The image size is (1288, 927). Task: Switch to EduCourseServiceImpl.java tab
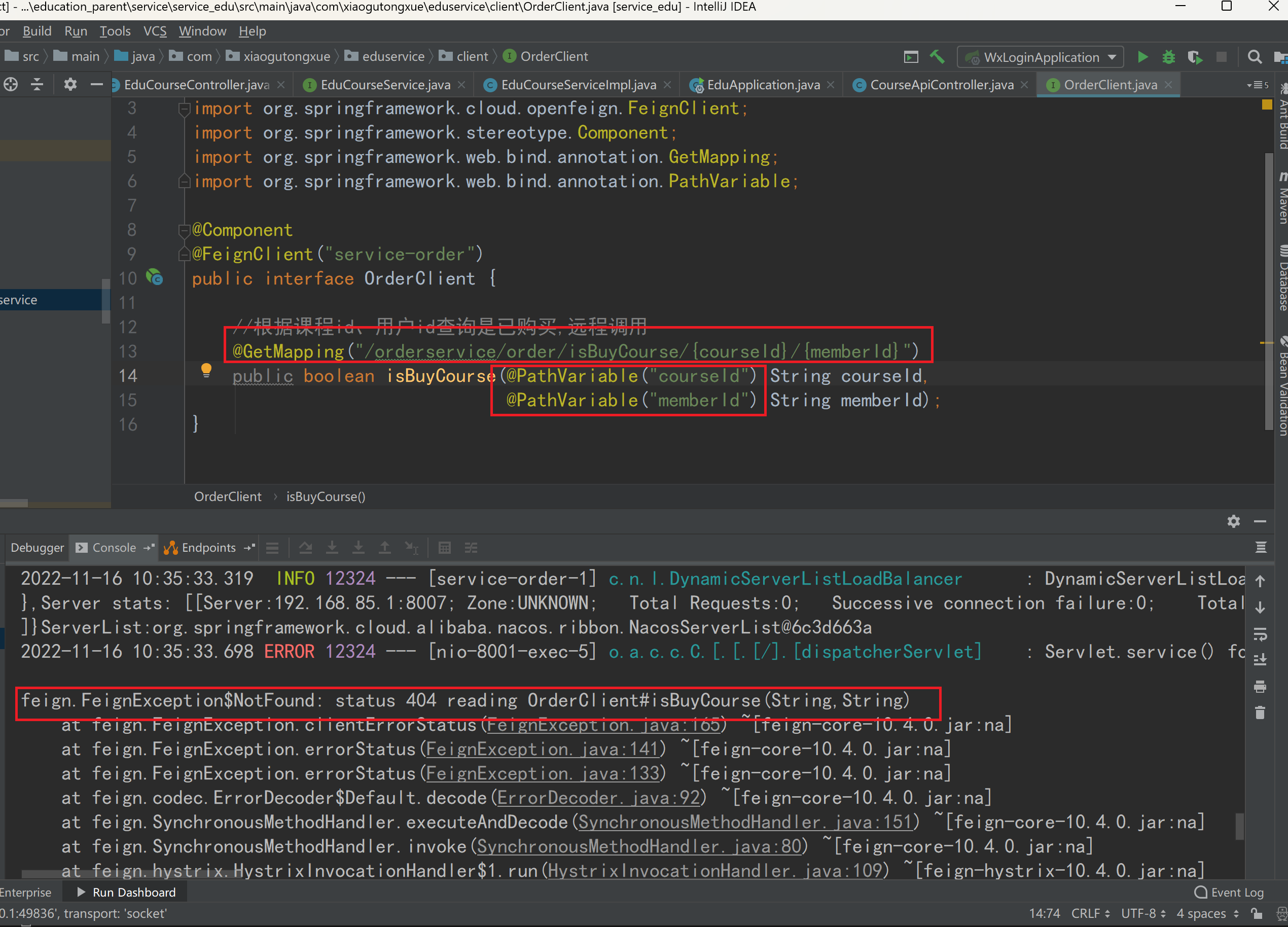pos(578,85)
